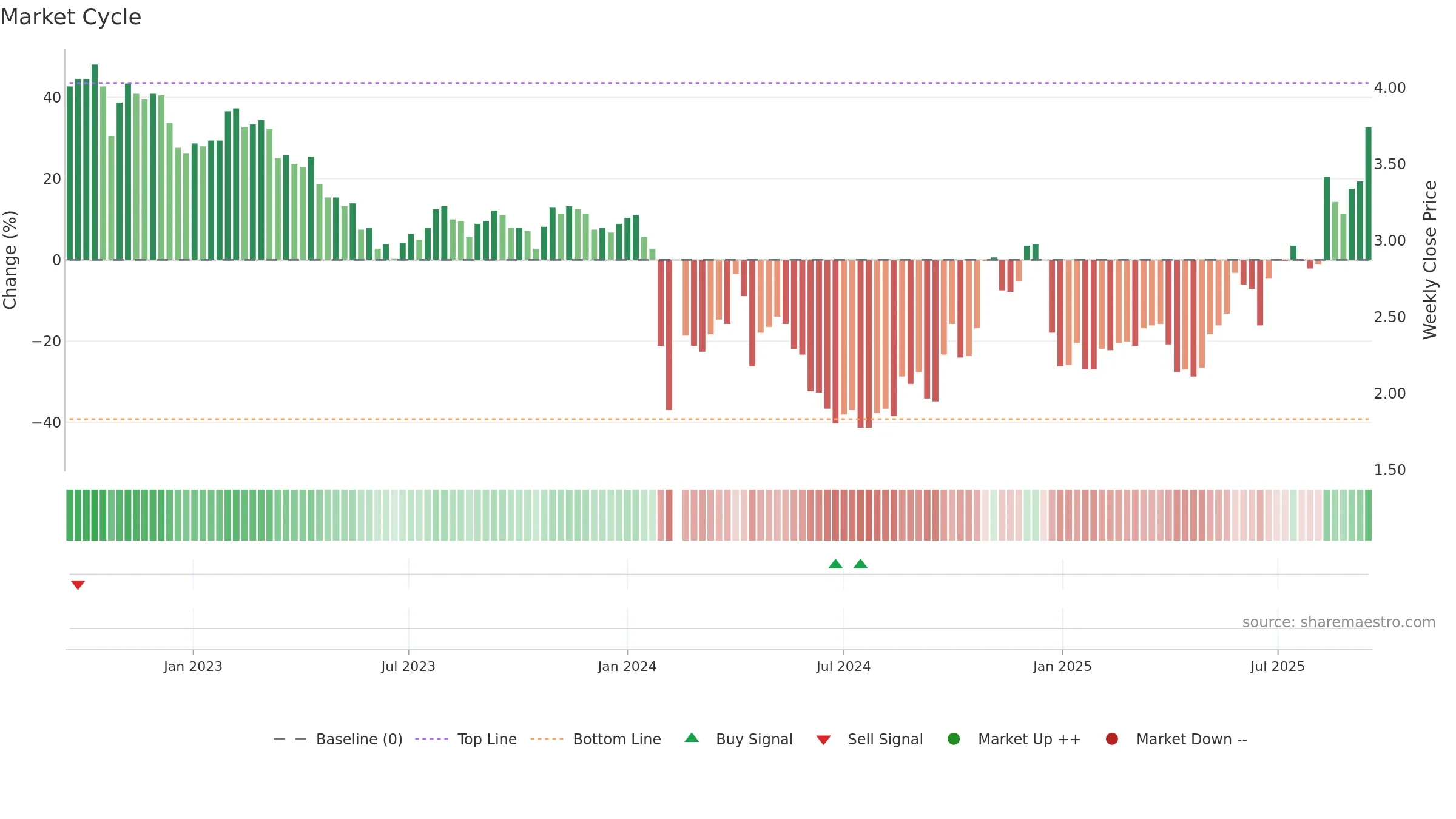
Task: Click the dark red Market Down circle icon
Action: (1112, 739)
